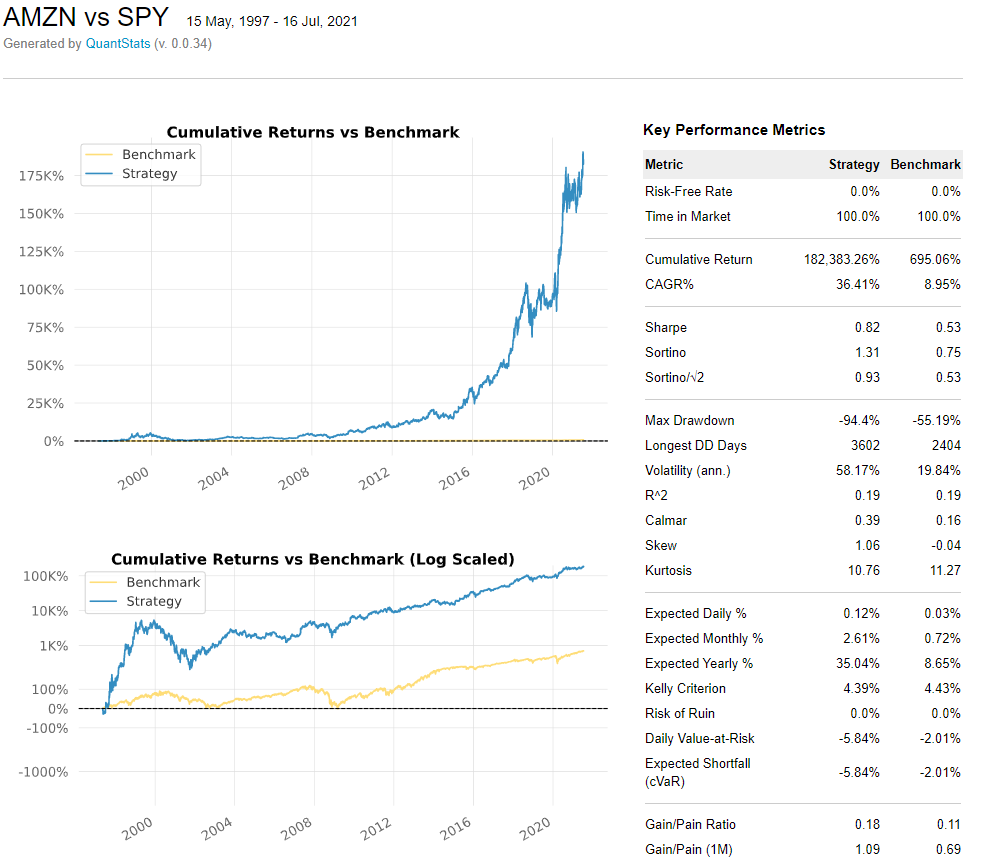Click the 2016 x-axis label on log chart
Screen dimensions: 1007x865
coord(455,829)
